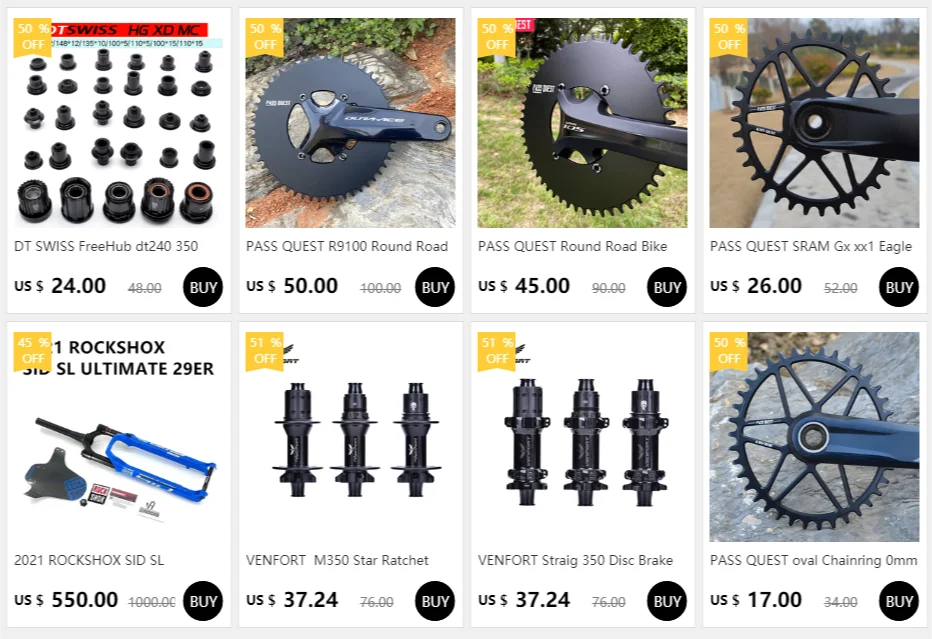Click the 45% OFF badge on the RockShox
The width and height of the screenshot is (932, 639).
click(33, 351)
